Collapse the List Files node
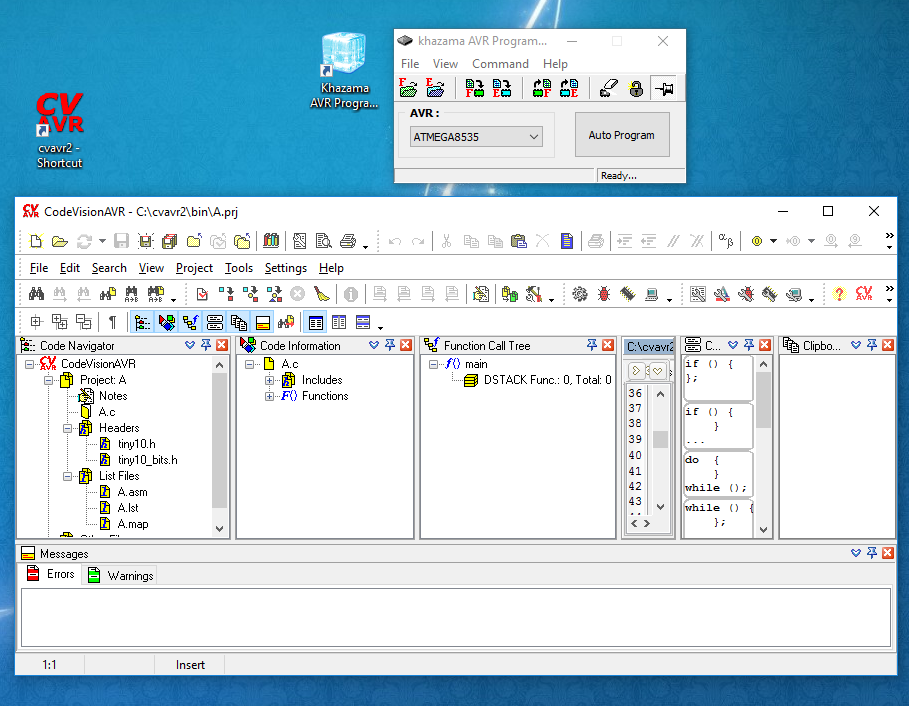Image resolution: width=909 pixels, height=706 pixels. (67, 476)
